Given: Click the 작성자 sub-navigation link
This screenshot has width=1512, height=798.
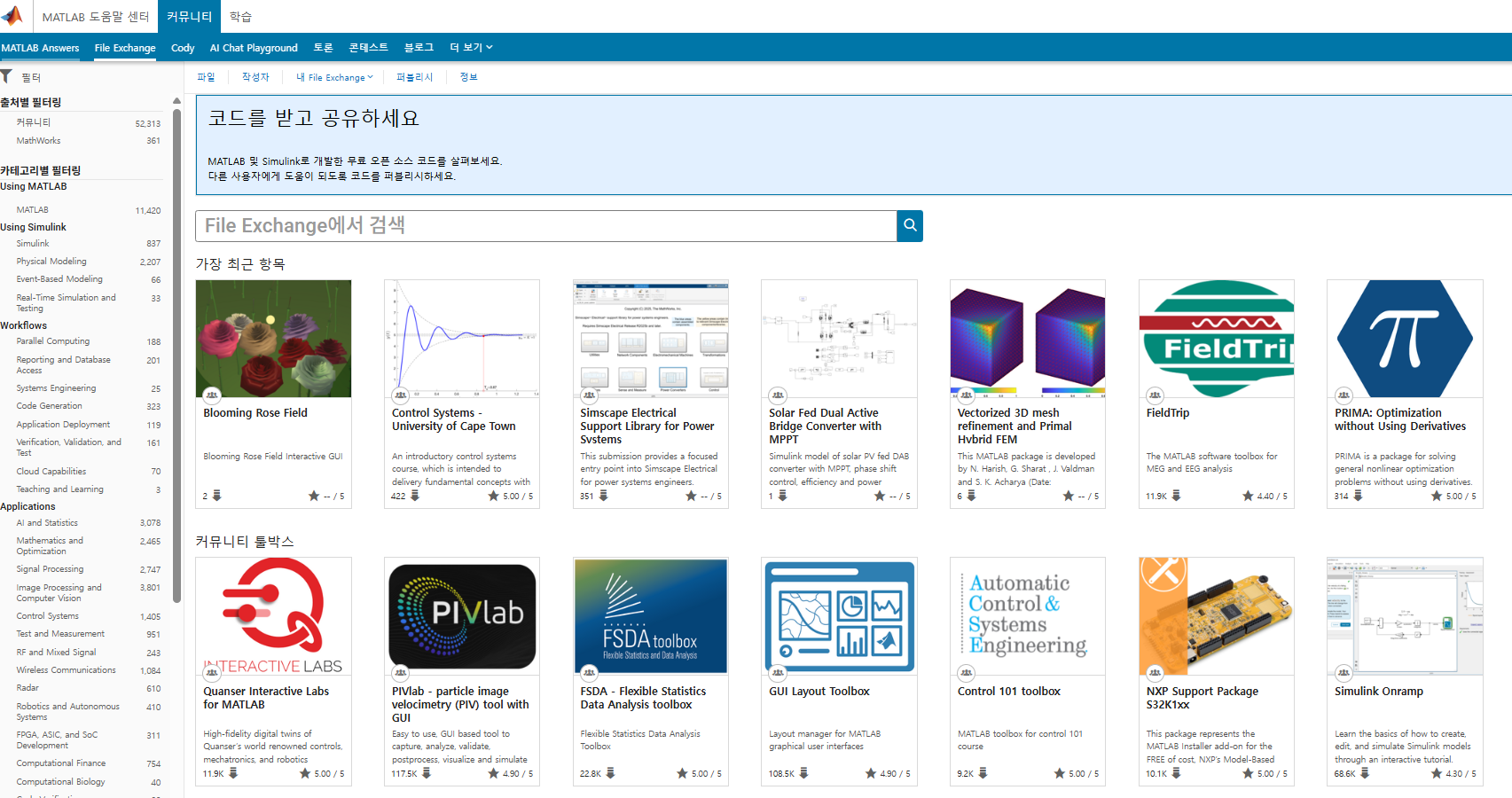Looking at the screenshot, I should pos(255,77).
